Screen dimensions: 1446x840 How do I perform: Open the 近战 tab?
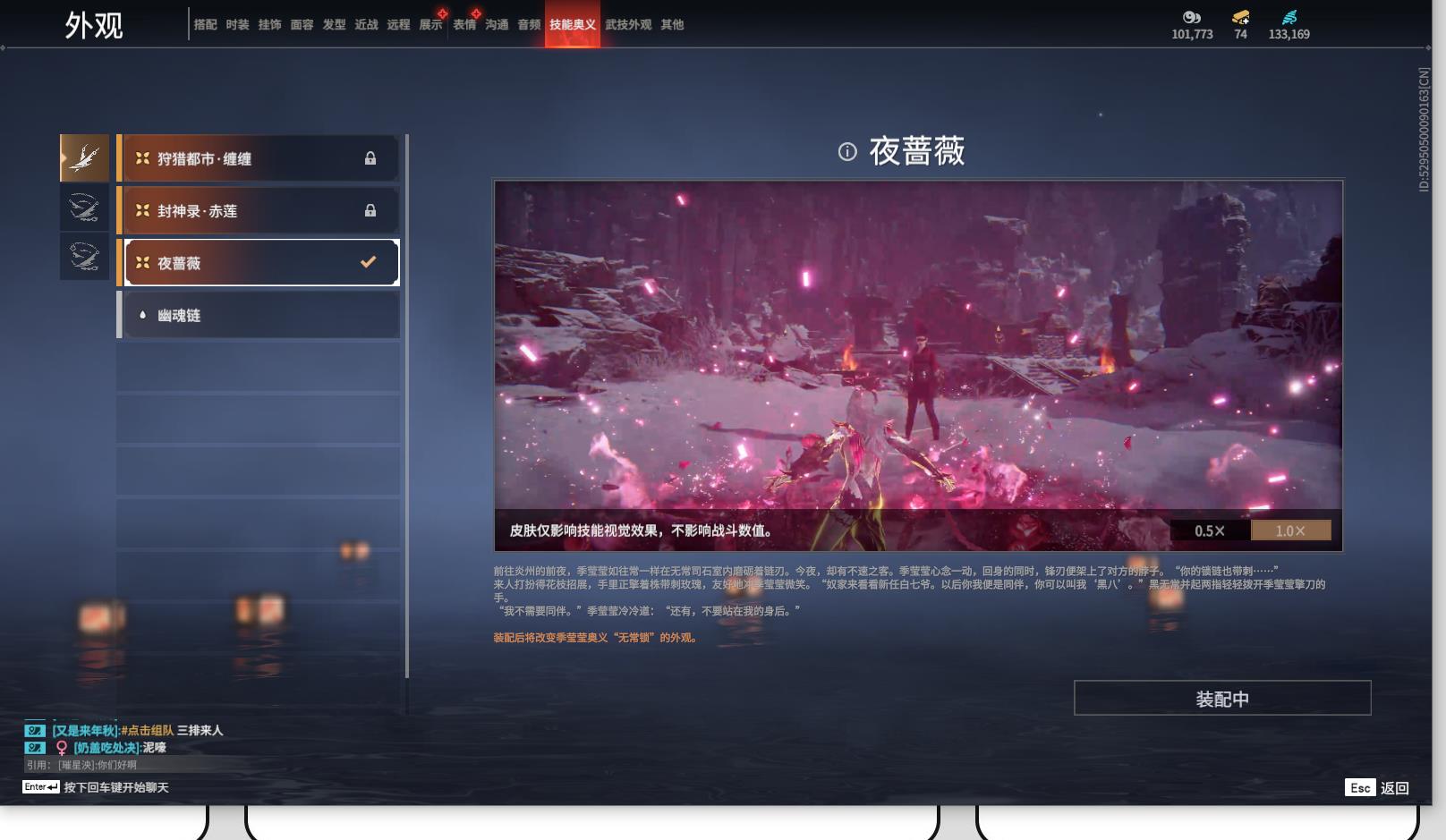(x=367, y=24)
